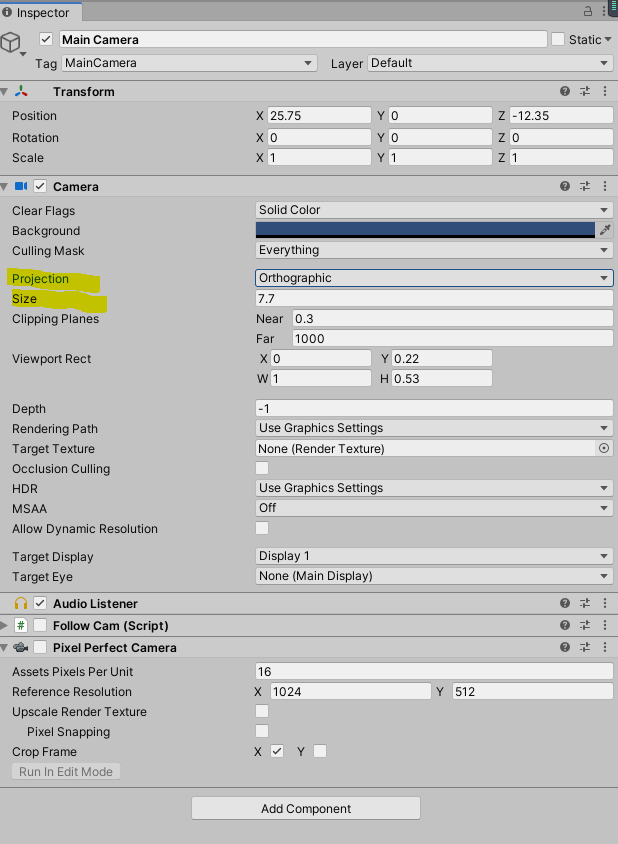Open Camera presets slider icon
Image resolution: width=618 pixels, height=844 pixels.
coord(585,186)
